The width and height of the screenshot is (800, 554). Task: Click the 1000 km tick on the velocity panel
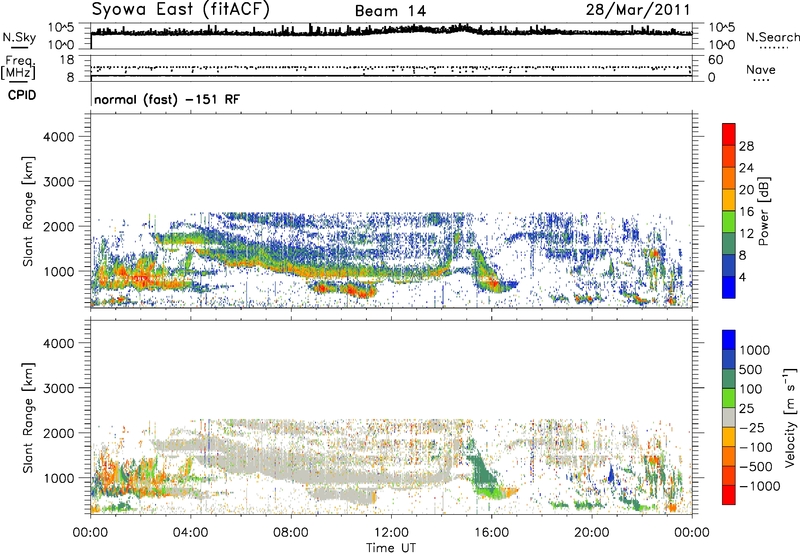59,478
